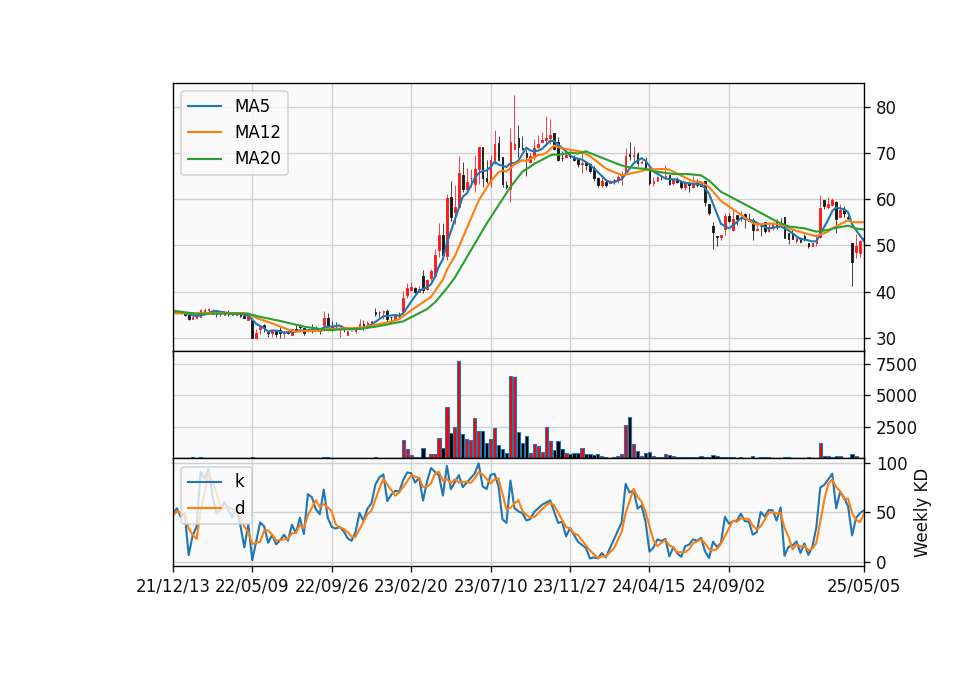
Task: Click the 22/09/26 date tick label
Action: coord(332,587)
